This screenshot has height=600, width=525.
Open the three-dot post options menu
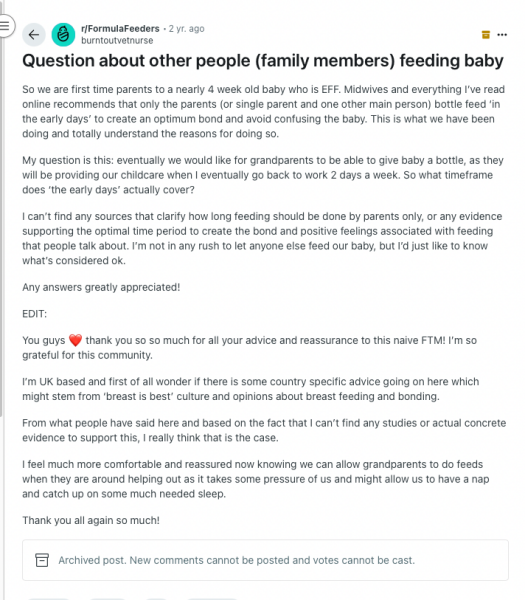coord(502,35)
